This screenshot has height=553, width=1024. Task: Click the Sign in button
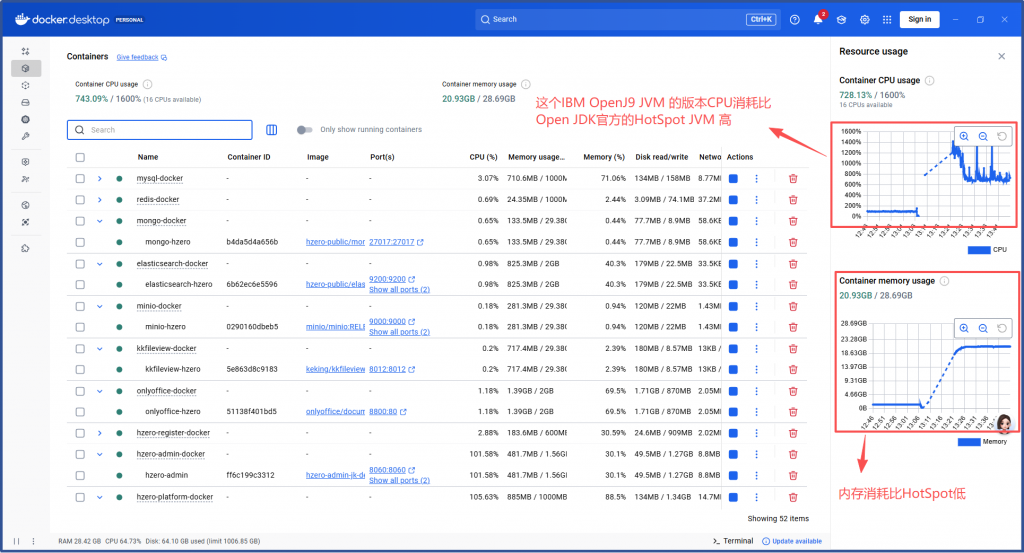click(x=920, y=19)
